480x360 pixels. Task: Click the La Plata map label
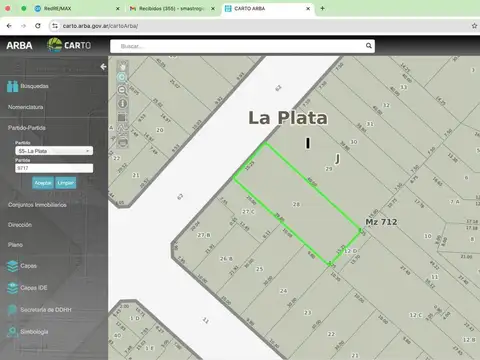[288, 118]
